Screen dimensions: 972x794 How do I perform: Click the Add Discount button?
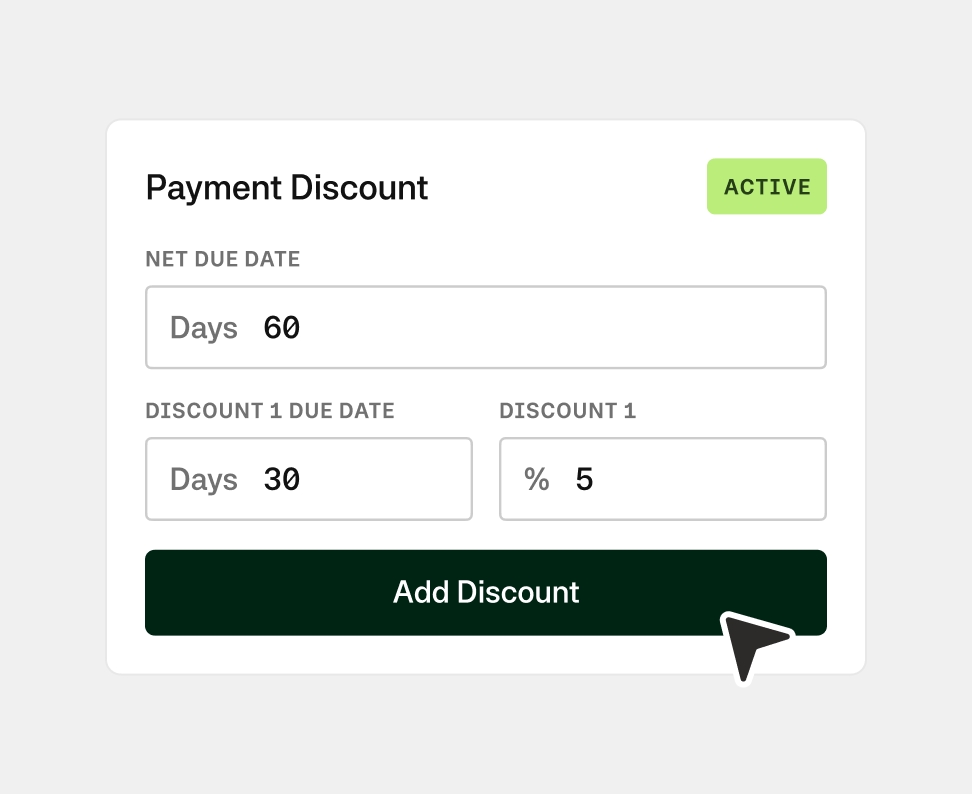(x=486, y=592)
